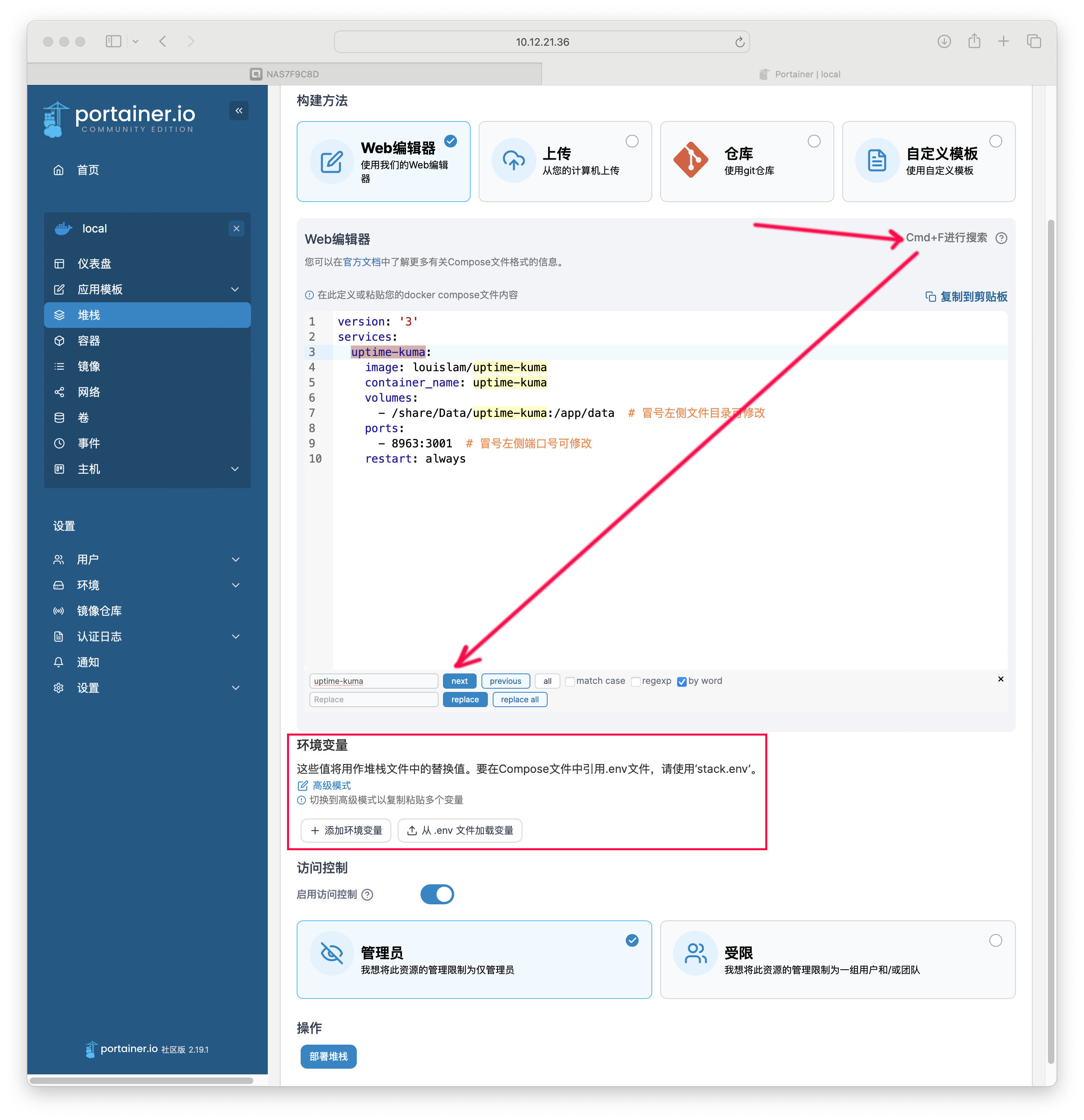Image resolution: width=1084 pixels, height=1120 pixels.
Task: Turn off the 启用访问控制 switch
Action: (x=437, y=894)
